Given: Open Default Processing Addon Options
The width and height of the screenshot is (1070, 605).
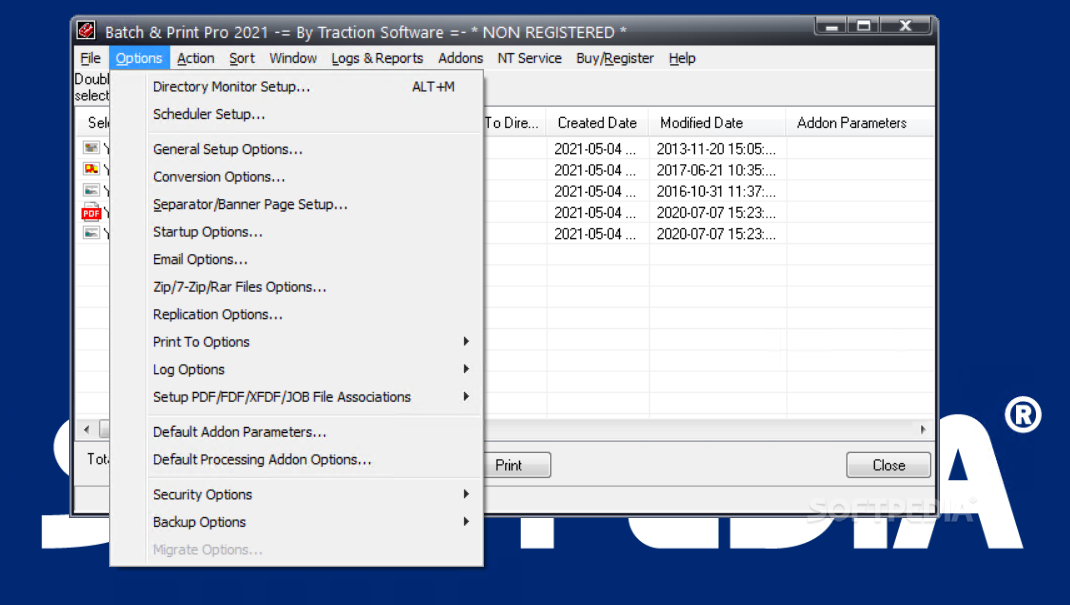Looking at the screenshot, I should pyautogui.click(x=296, y=459).
